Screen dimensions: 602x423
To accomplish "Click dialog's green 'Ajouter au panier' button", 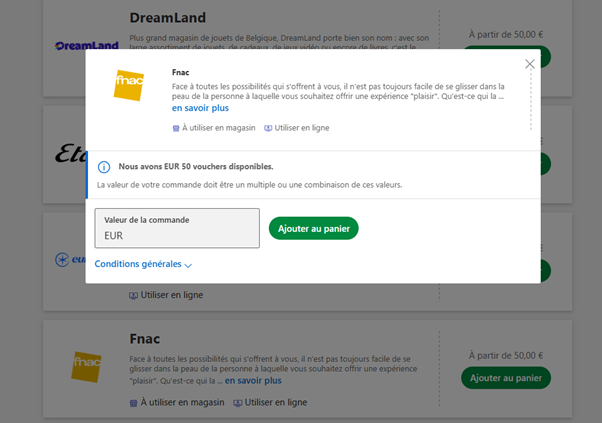I will coord(313,228).
